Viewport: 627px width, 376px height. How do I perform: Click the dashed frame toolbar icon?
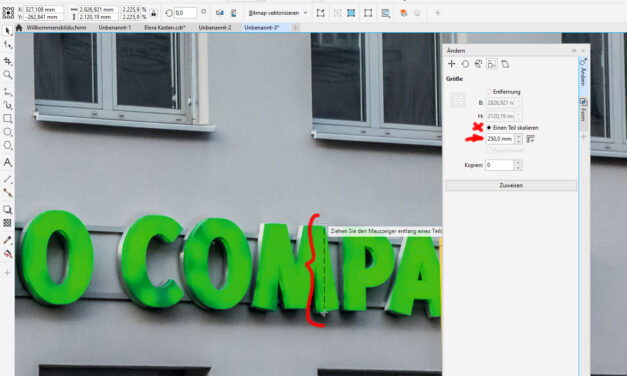coord(368,13)
